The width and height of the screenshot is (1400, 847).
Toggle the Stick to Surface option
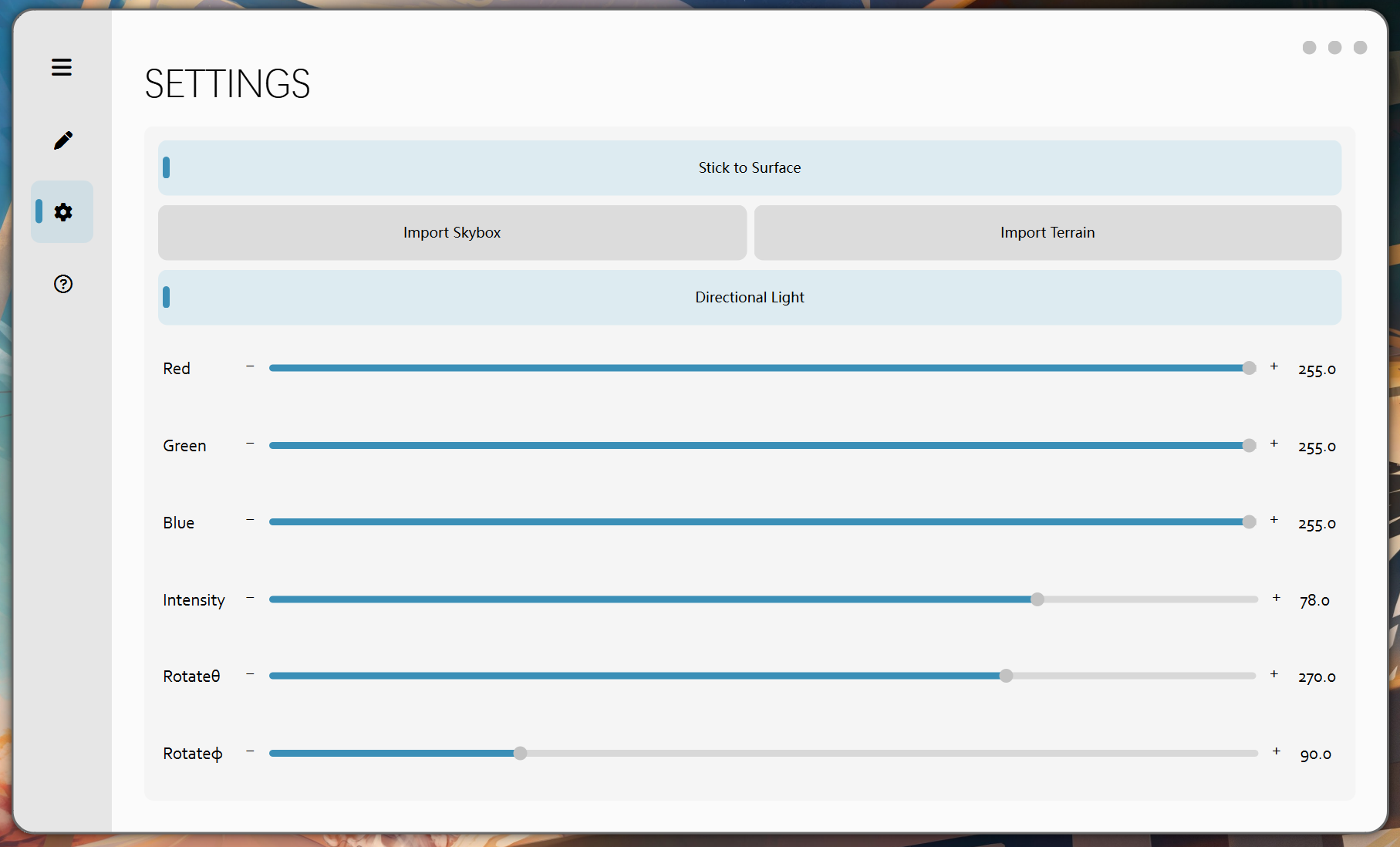click(749, 167)
